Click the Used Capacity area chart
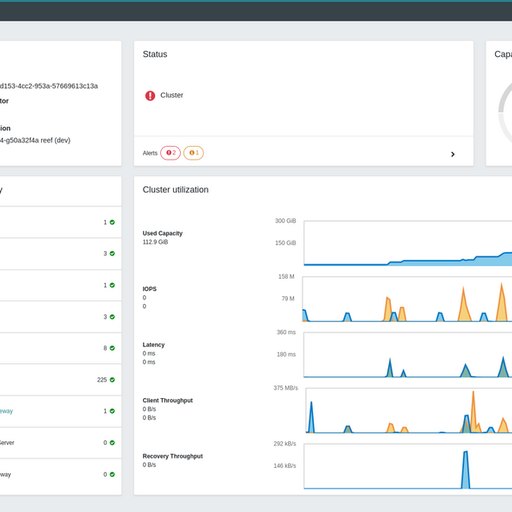Viewport: 512px width, 512px height. point(408,243)
